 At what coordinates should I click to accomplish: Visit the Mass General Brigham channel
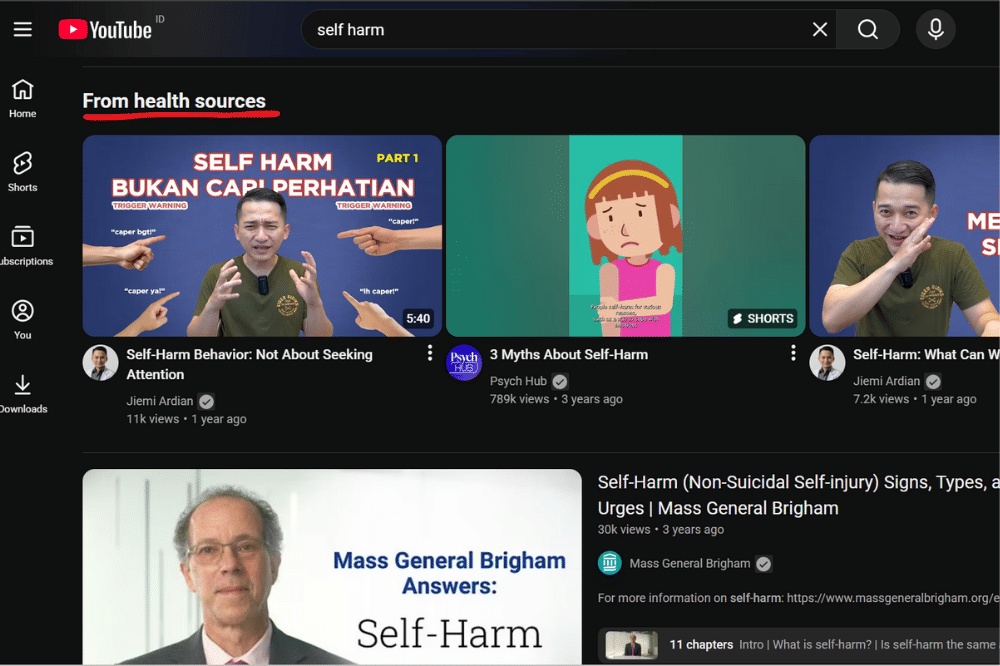pyautogui.click(x=689, y=563)
